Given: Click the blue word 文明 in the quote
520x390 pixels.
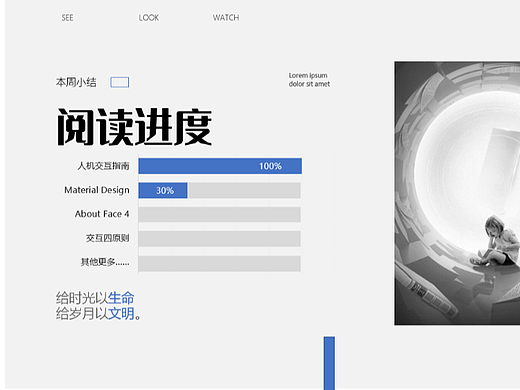Looking at the screenshot, I should [x=121, y=314].
